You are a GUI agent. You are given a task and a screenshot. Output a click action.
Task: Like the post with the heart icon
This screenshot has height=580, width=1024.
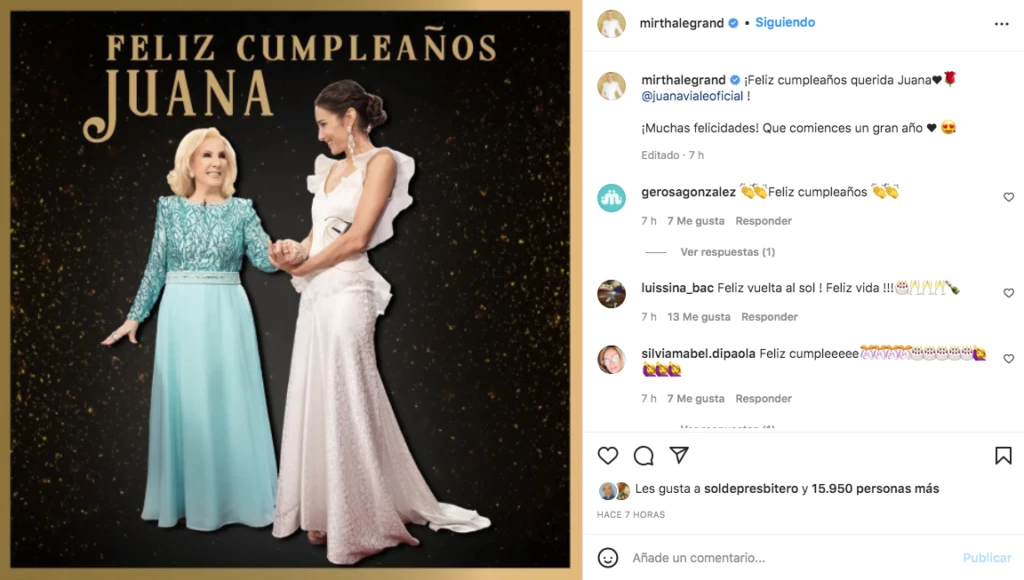(607, 455)
